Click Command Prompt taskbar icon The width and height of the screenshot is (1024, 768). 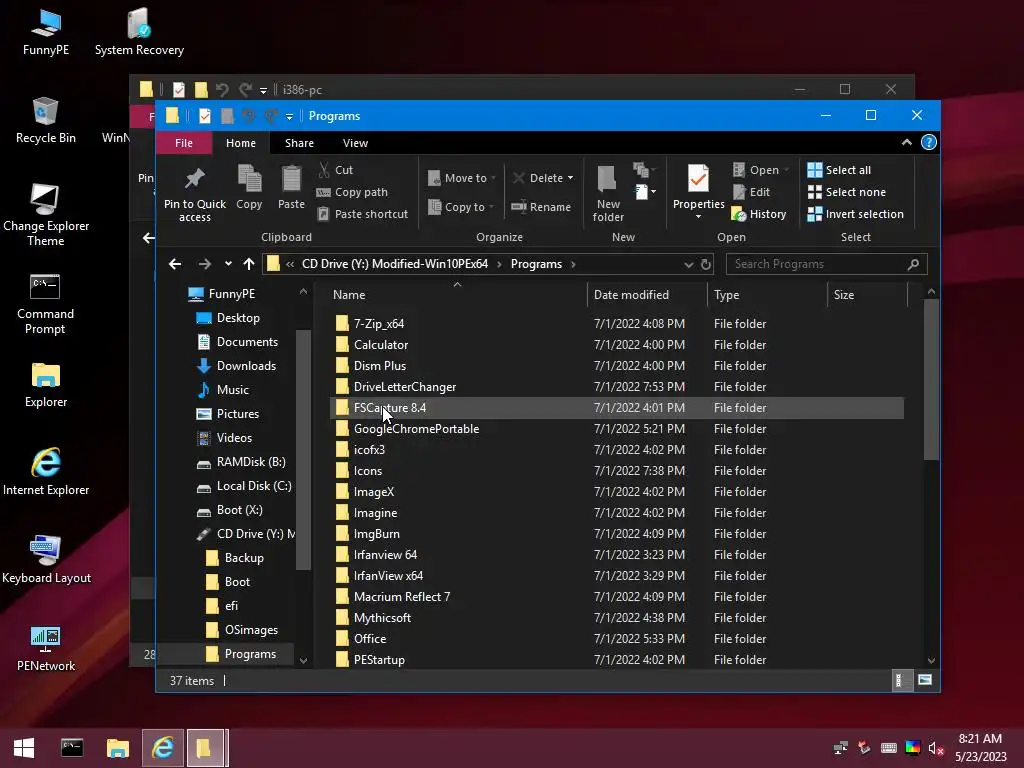[x=72, y=748]
